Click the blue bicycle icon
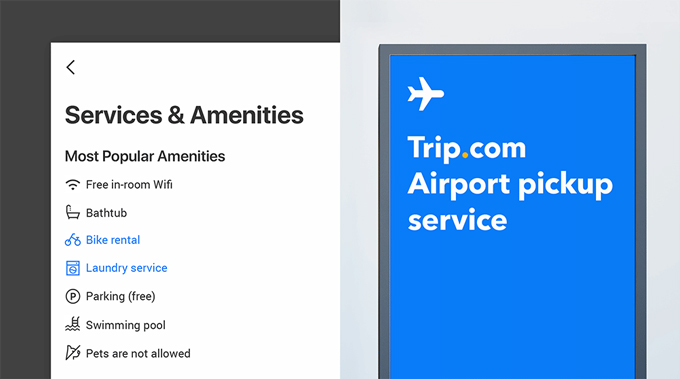Image resolution: width=680 pixels, height=379 pixels. coord(72,240)
